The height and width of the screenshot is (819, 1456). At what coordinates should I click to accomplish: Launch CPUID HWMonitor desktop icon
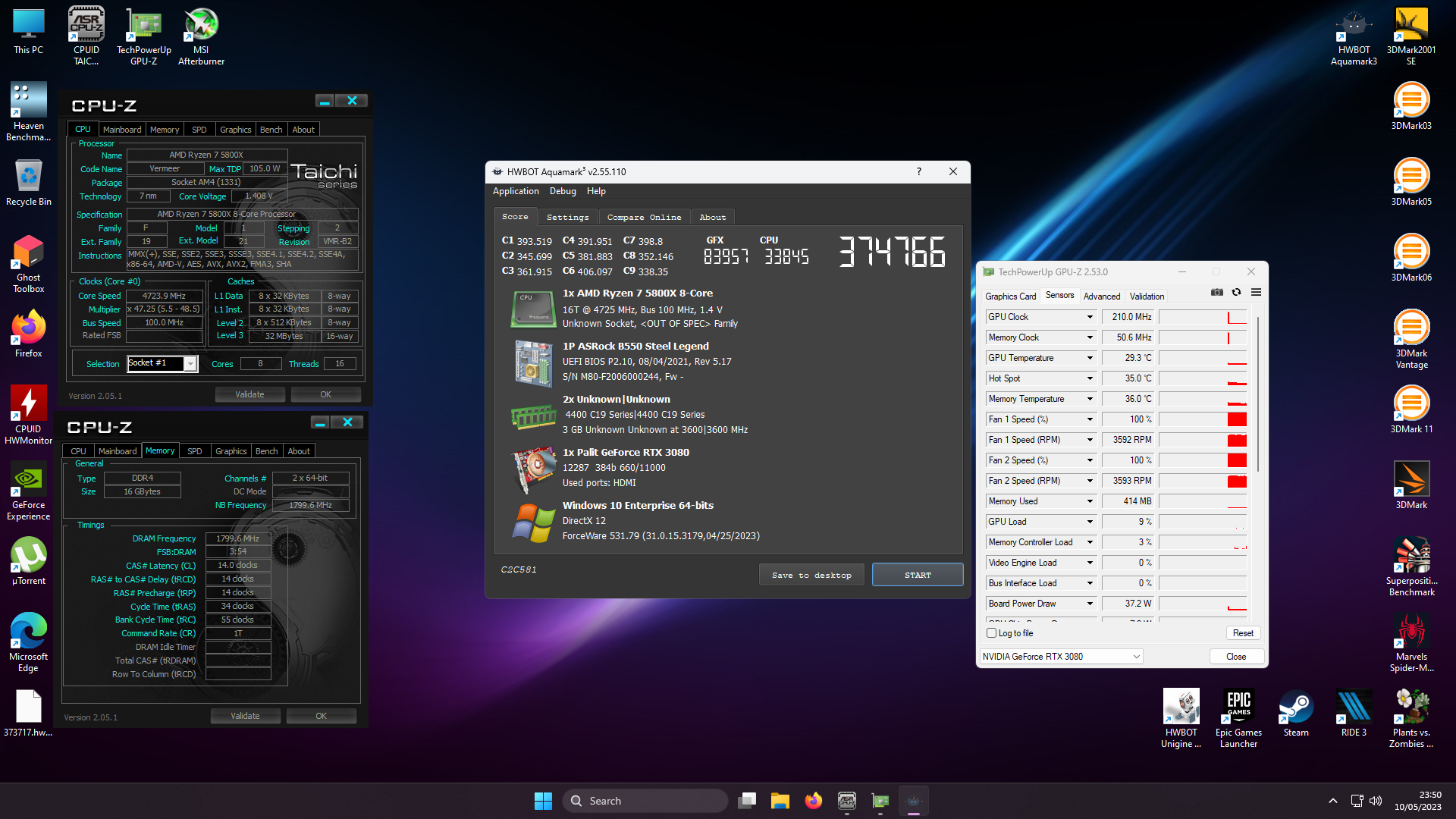pos(28,415)
